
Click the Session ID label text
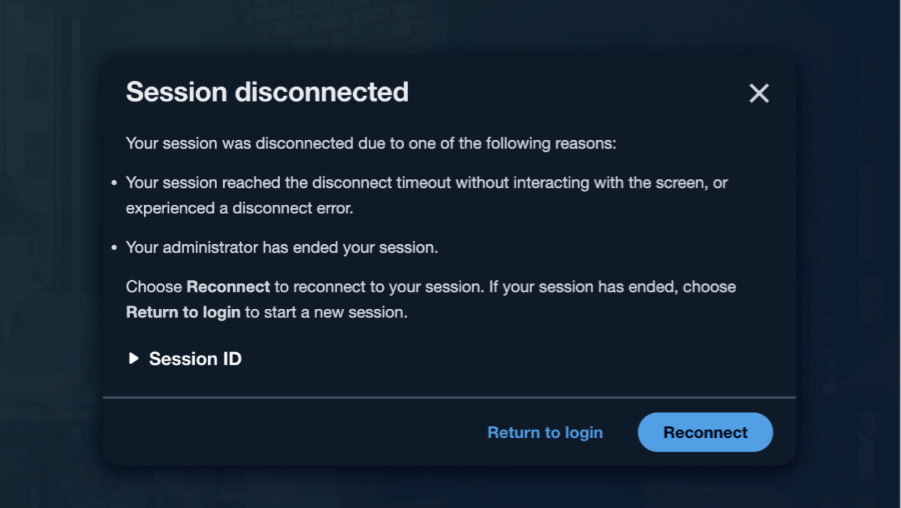(195, 359)
